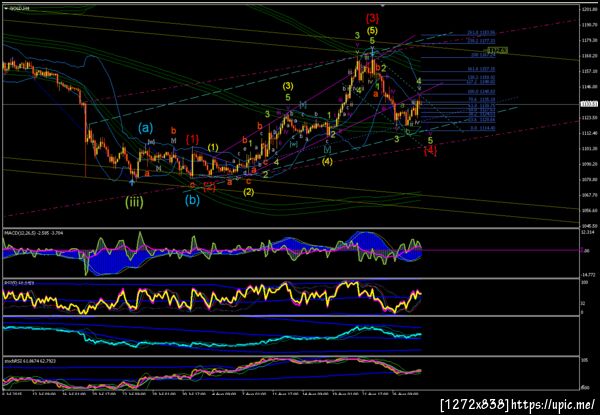
Task: Select the yellow (2) wave label
Action: 249,192
